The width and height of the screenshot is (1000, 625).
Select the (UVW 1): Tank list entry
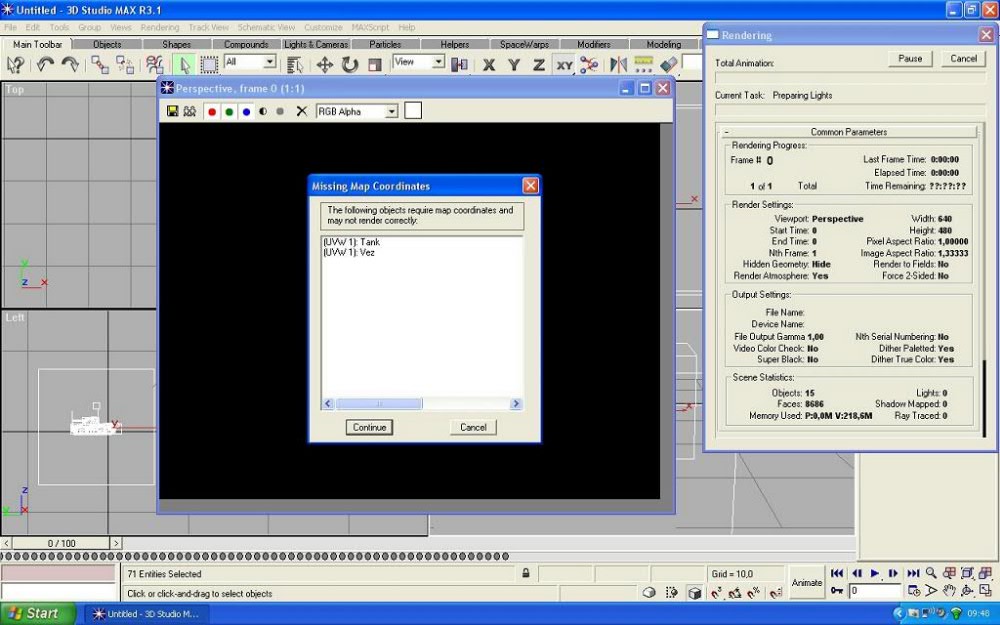[x=351, y=242]
